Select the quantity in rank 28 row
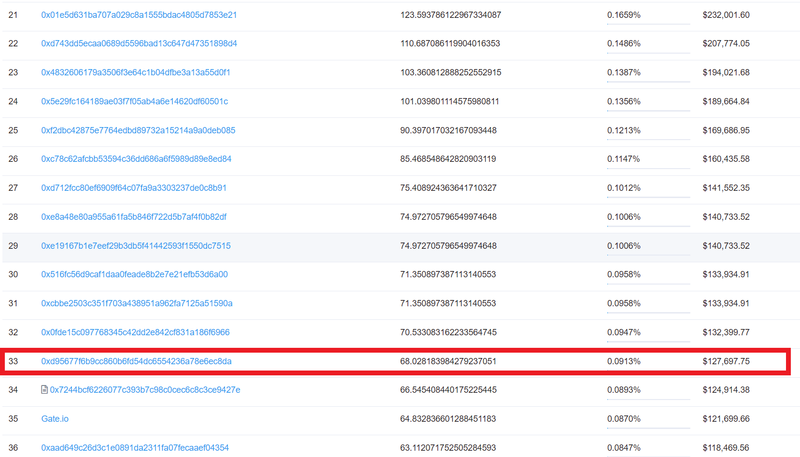800x457 pixels. [x=448, y=217]
